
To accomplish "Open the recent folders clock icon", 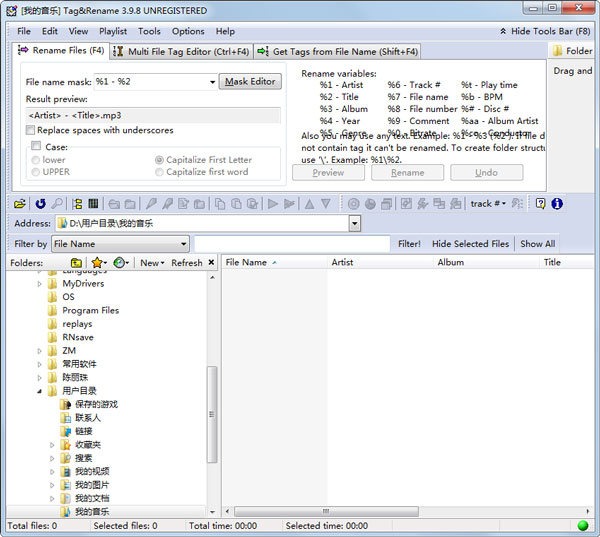I will pos(121,263).
